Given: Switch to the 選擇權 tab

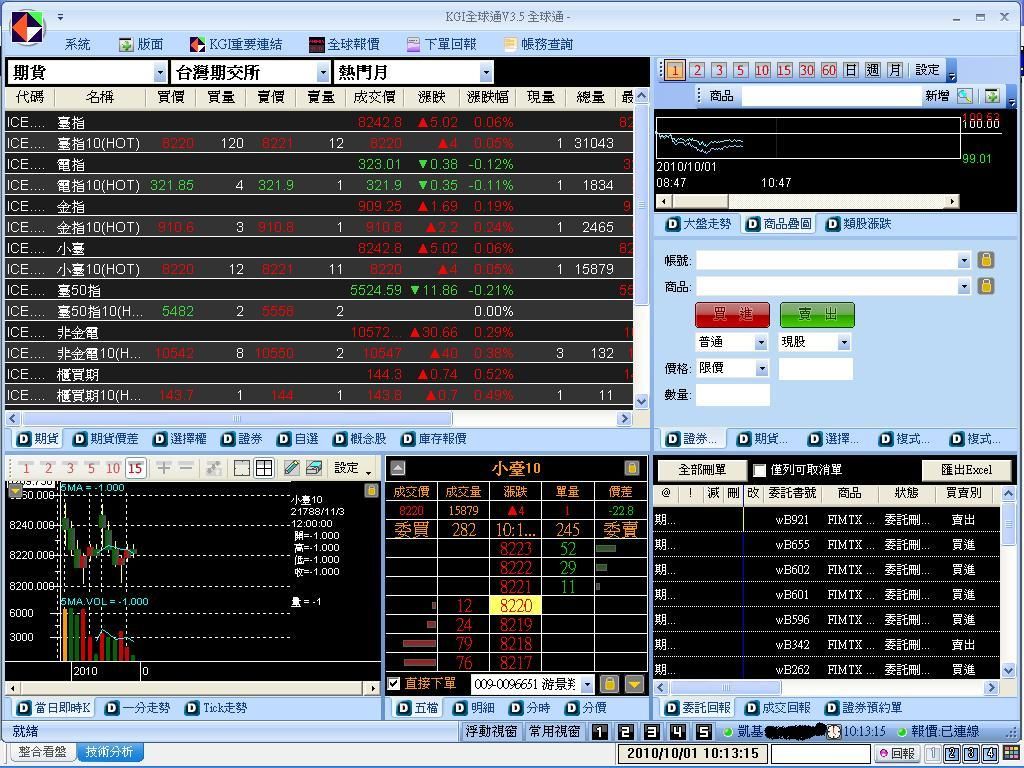Looking at the screenshot, I should pyautogui.click(x=180, y=439).
